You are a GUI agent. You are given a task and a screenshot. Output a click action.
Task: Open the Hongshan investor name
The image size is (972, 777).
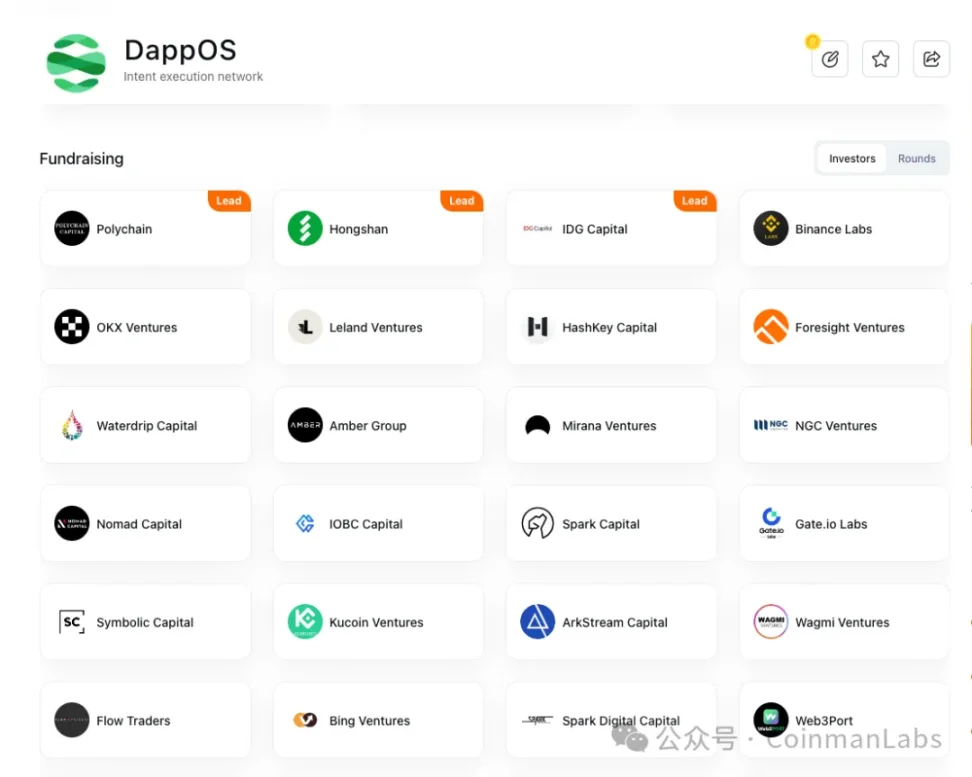point(358,229)
